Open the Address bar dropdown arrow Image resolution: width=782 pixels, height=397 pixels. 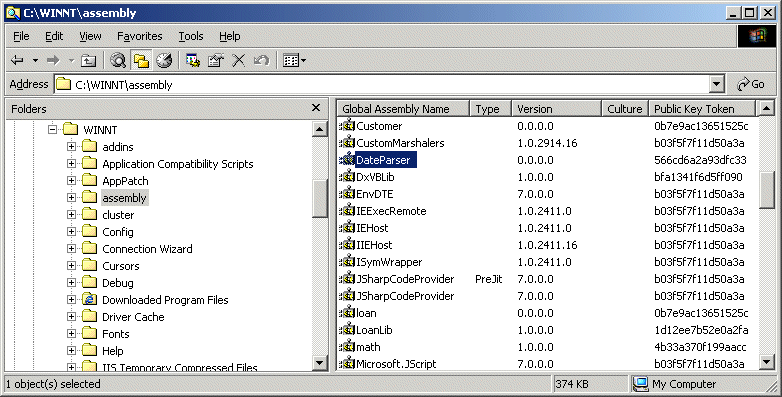717,84
